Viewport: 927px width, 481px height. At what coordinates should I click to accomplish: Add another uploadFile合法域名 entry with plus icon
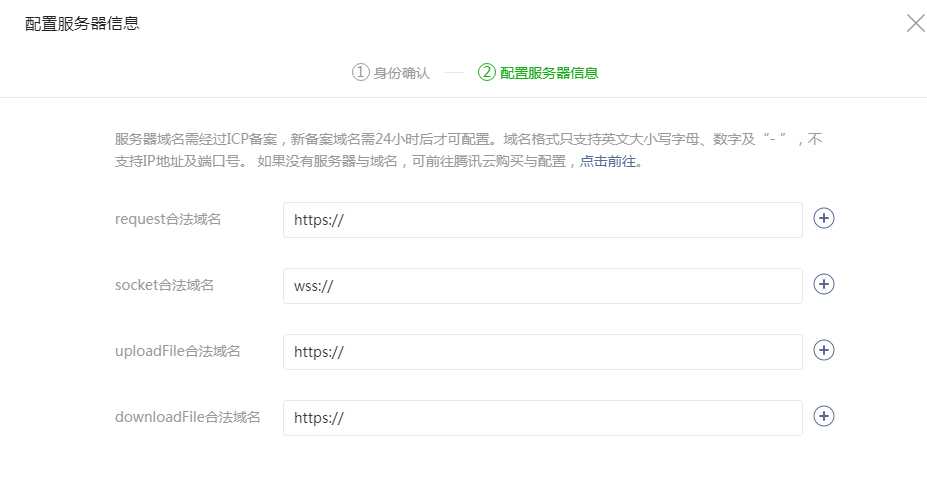tap(824, 350)
